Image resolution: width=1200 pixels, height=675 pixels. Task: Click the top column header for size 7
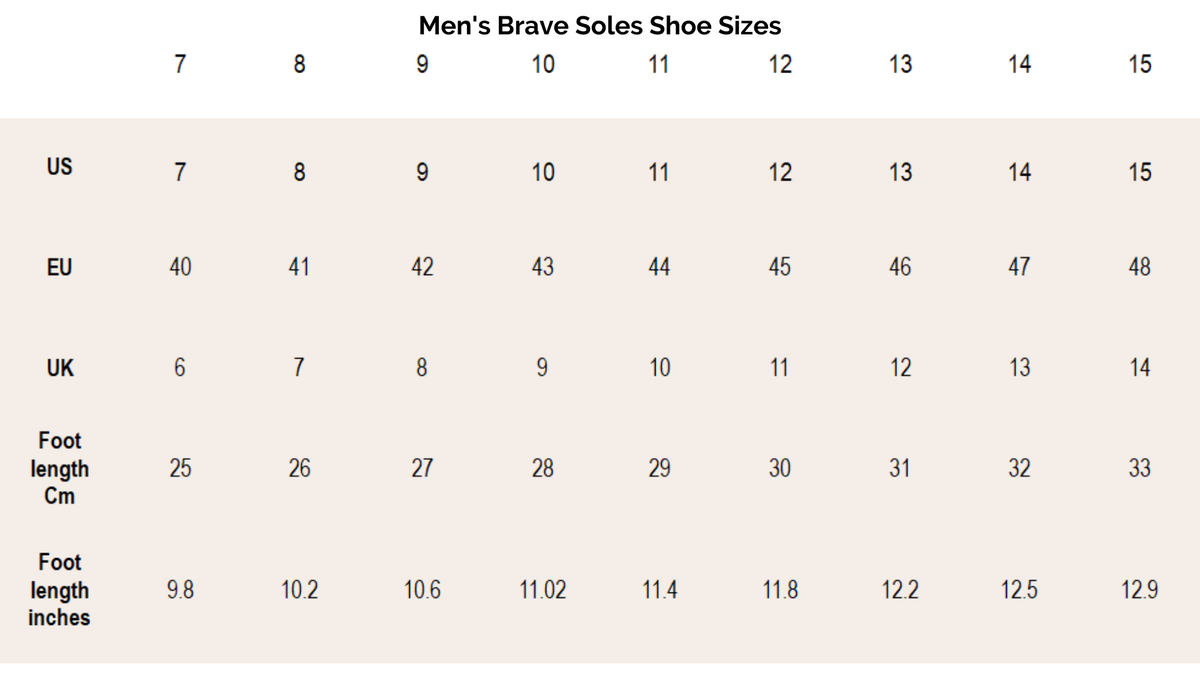point(180,64)
